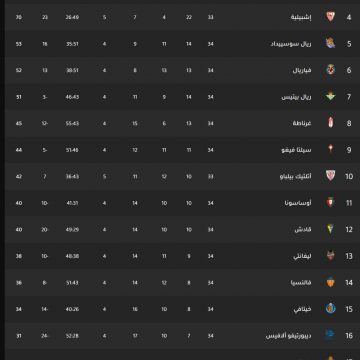The width and height of the screenshot is (360, 360).
Task: Click the Real Betis green crest icon
Action: click(330, 97)
